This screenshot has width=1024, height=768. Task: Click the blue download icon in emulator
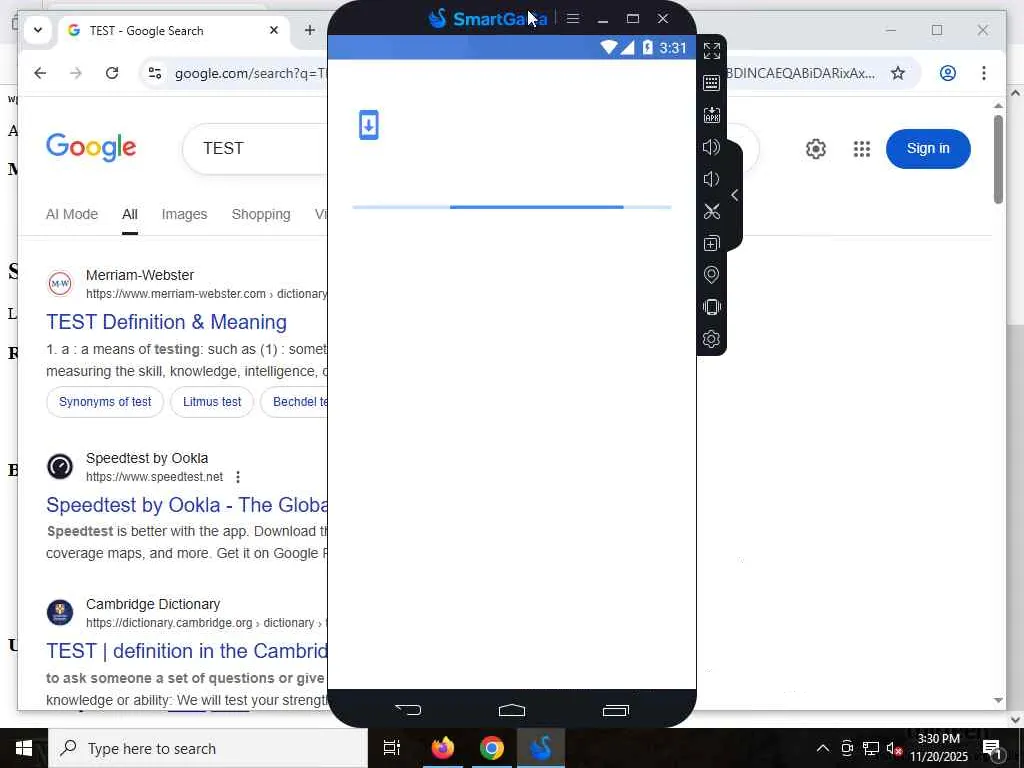[x=369, y=125]
